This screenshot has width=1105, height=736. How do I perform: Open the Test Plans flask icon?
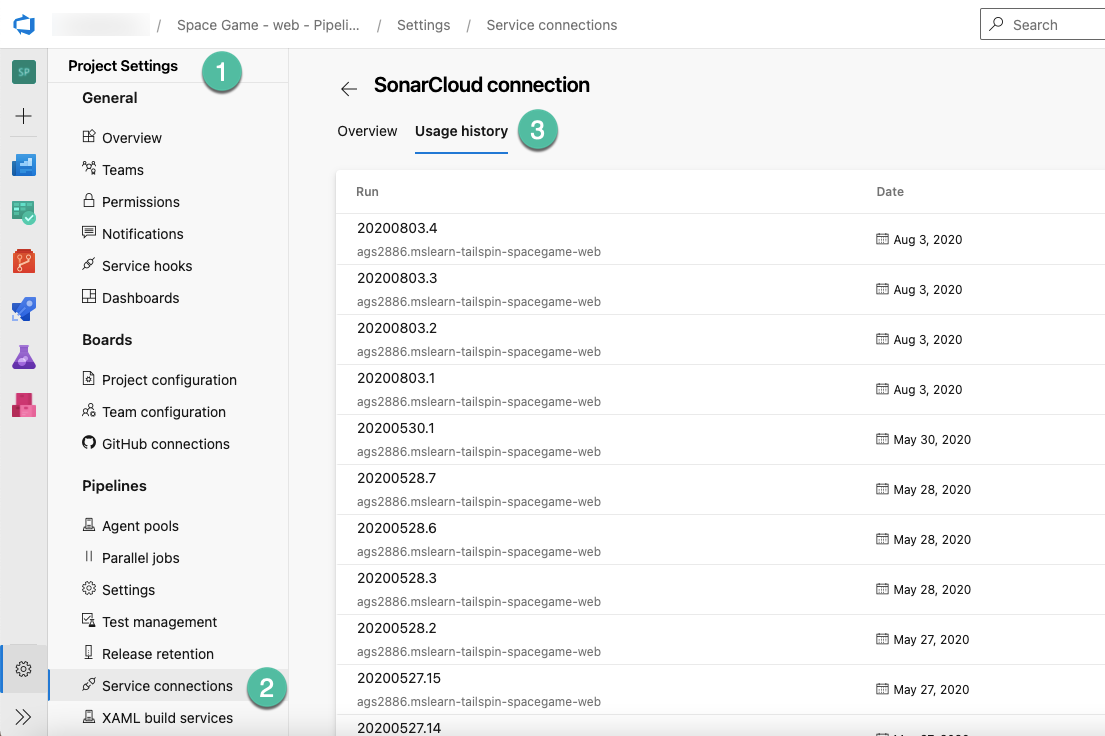tap(24, 357)
